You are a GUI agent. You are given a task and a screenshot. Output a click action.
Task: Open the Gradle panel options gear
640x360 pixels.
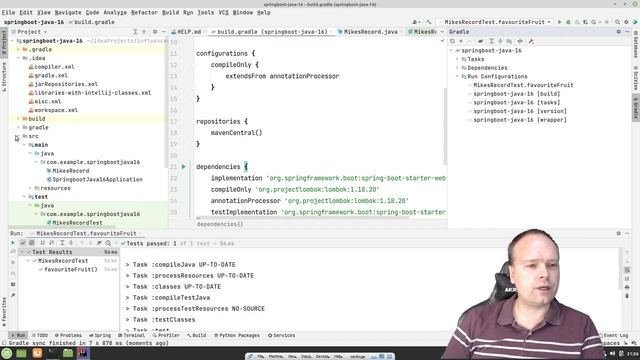pyautogui.click(x=618, y=31)
